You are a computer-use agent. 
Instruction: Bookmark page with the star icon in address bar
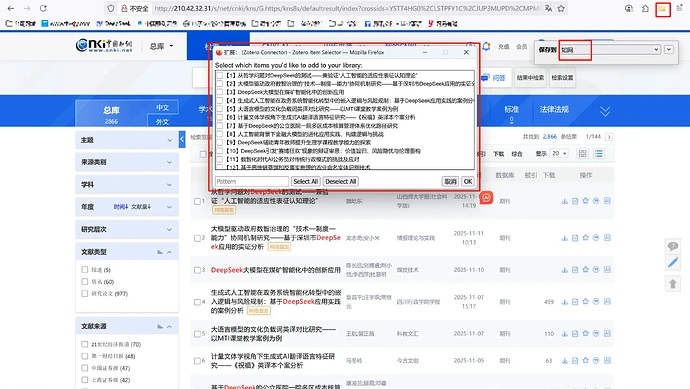click(561, 8)
